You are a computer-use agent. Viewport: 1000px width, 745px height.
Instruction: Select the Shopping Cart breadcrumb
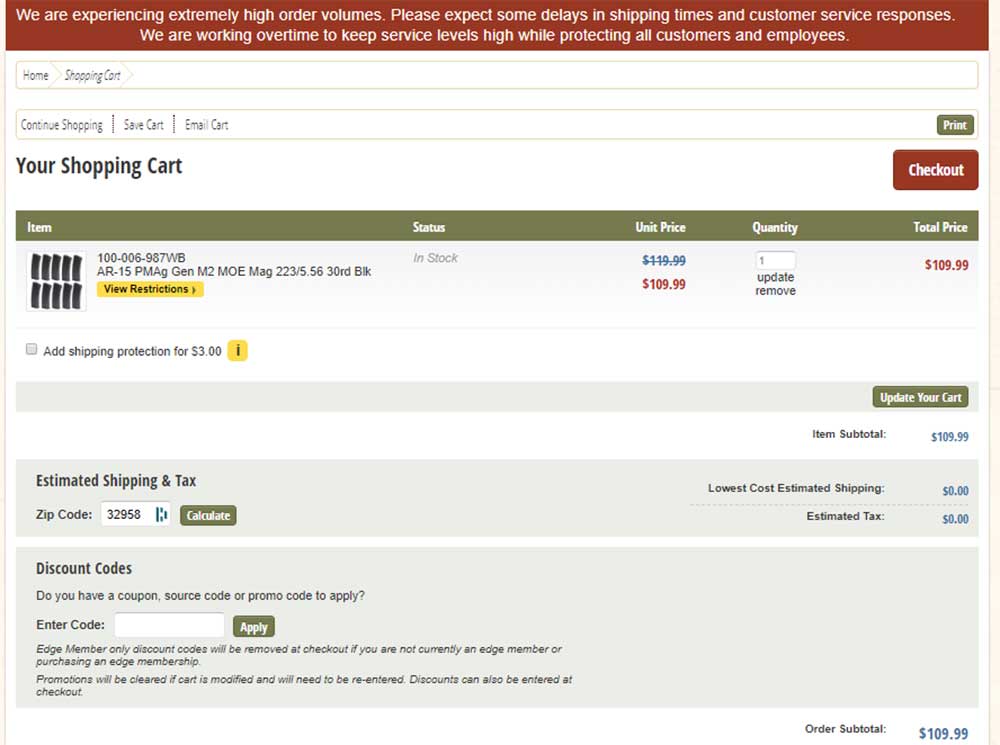click(x=92, y=75)
